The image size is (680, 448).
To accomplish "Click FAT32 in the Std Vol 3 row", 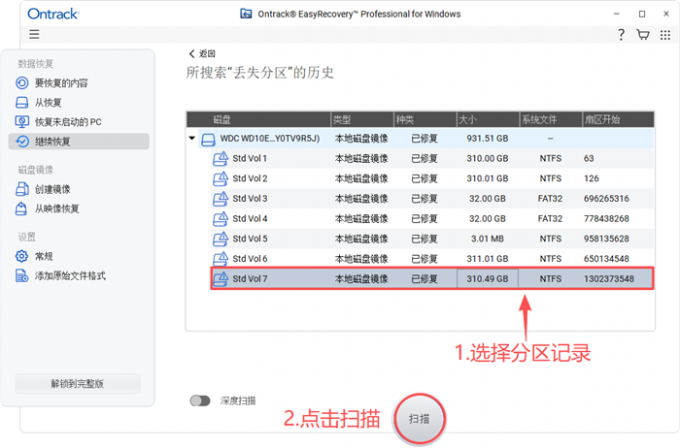I will click(550, 199).
